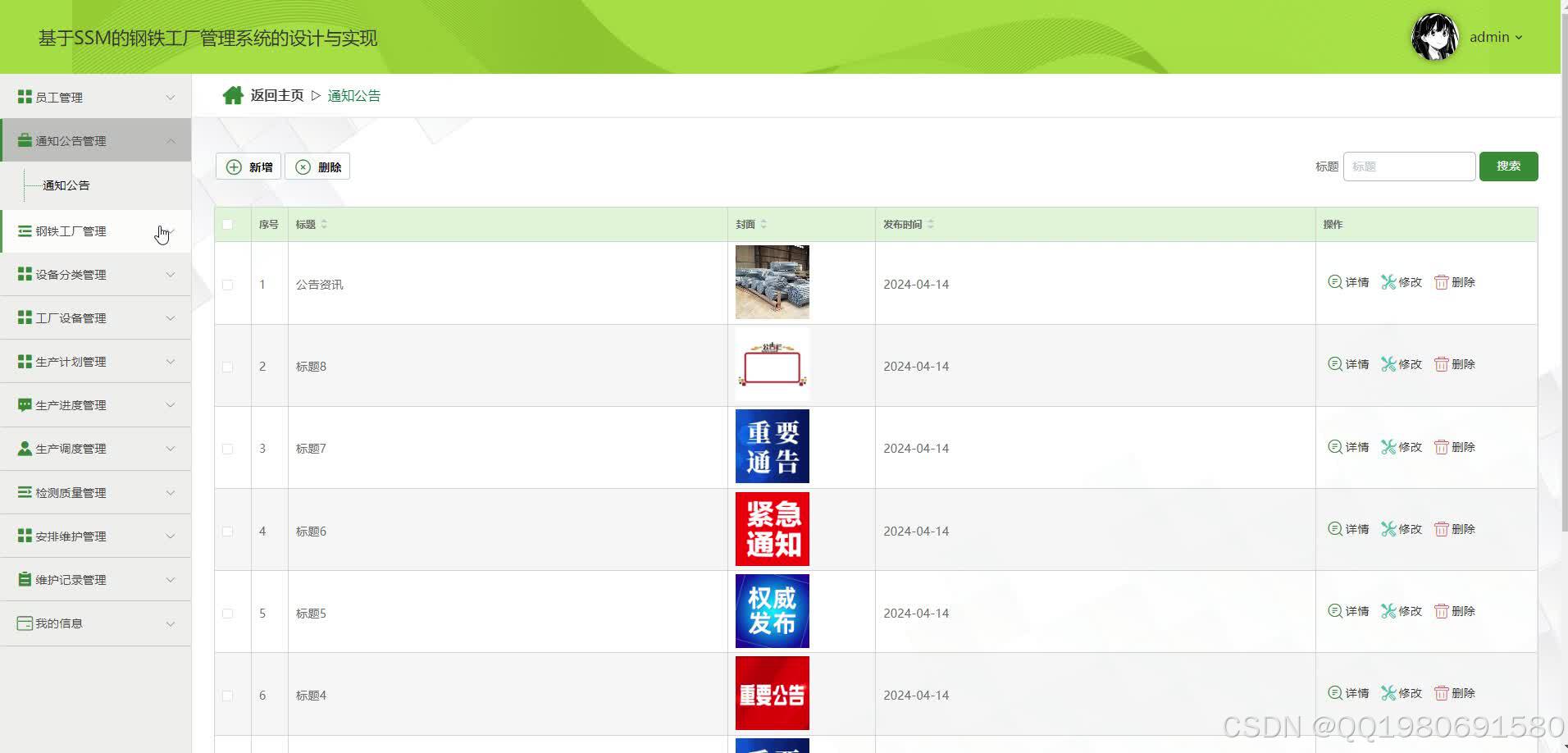Open the 重要通告 cover thumbnail
The height and width of the screenshot is (753, 1568).
[x=773, y=446]
